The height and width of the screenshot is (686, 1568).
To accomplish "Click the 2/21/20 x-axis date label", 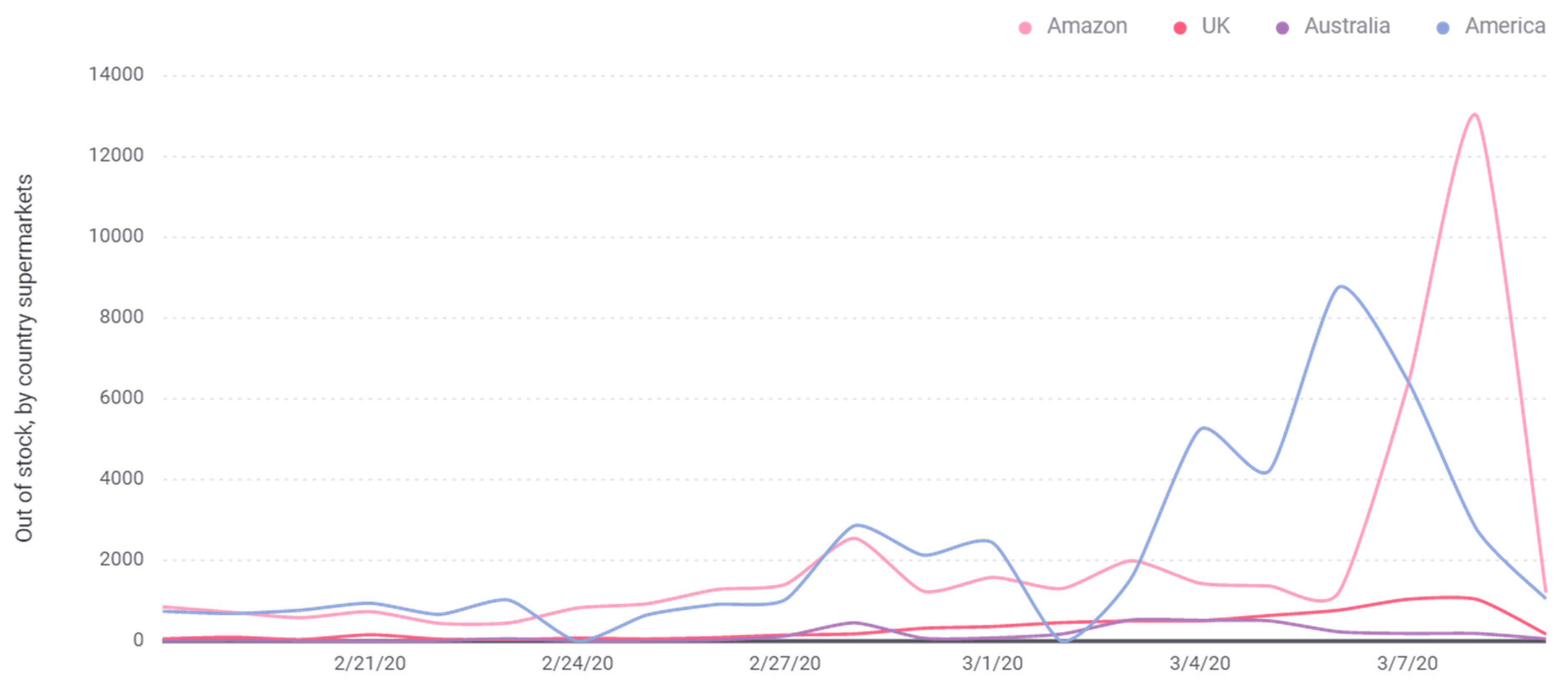I will click(369, 663).
